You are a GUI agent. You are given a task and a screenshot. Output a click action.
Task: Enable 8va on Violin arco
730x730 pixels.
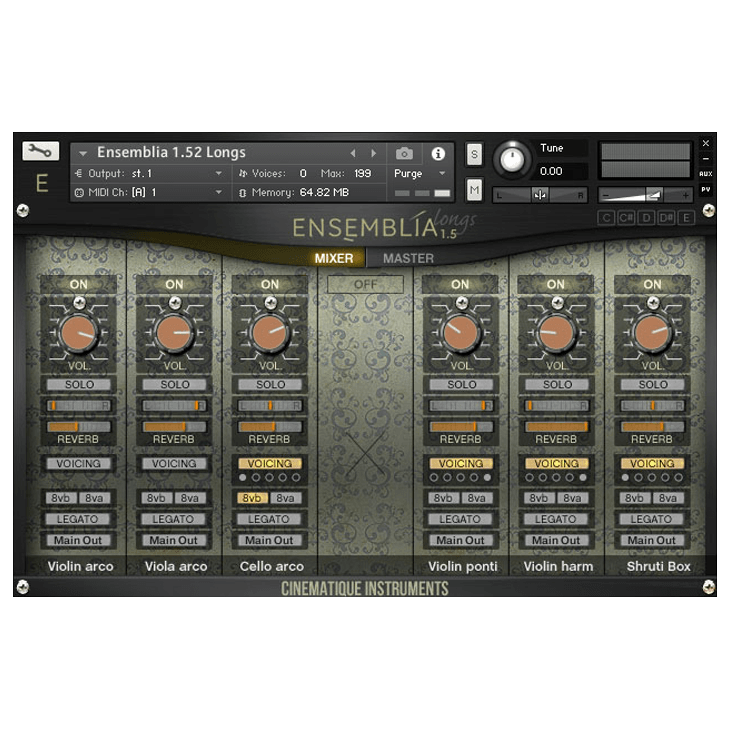coord(95,498)
